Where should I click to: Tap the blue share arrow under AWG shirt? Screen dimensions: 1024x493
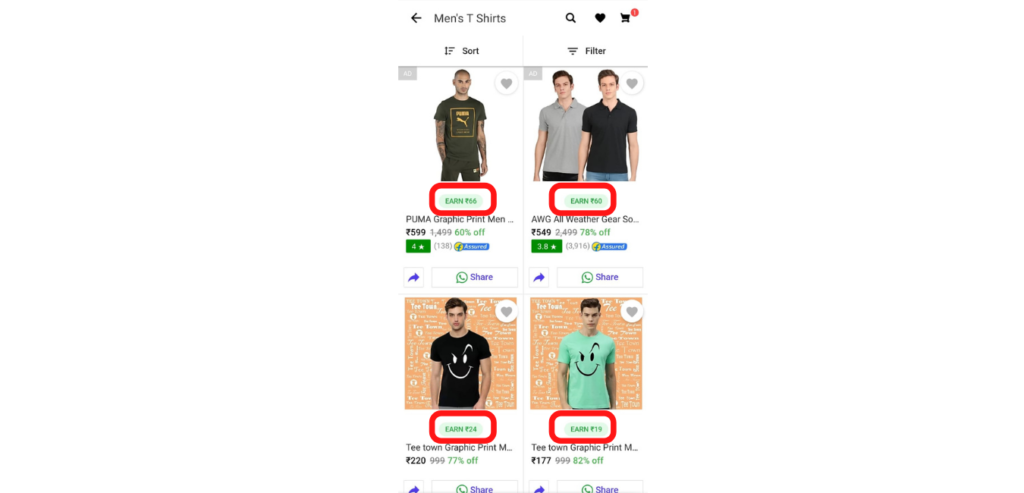click(x=539, y=278)
